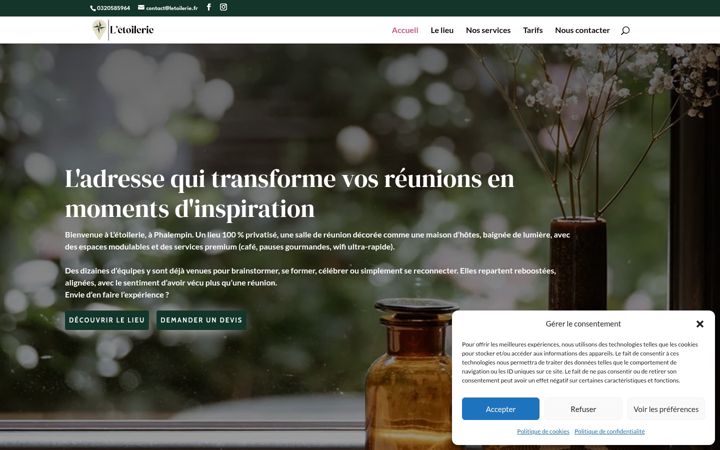This screenshot has width=720, height=450.
Task: Click the L'etoilerie logo
Action: point(123,30)
